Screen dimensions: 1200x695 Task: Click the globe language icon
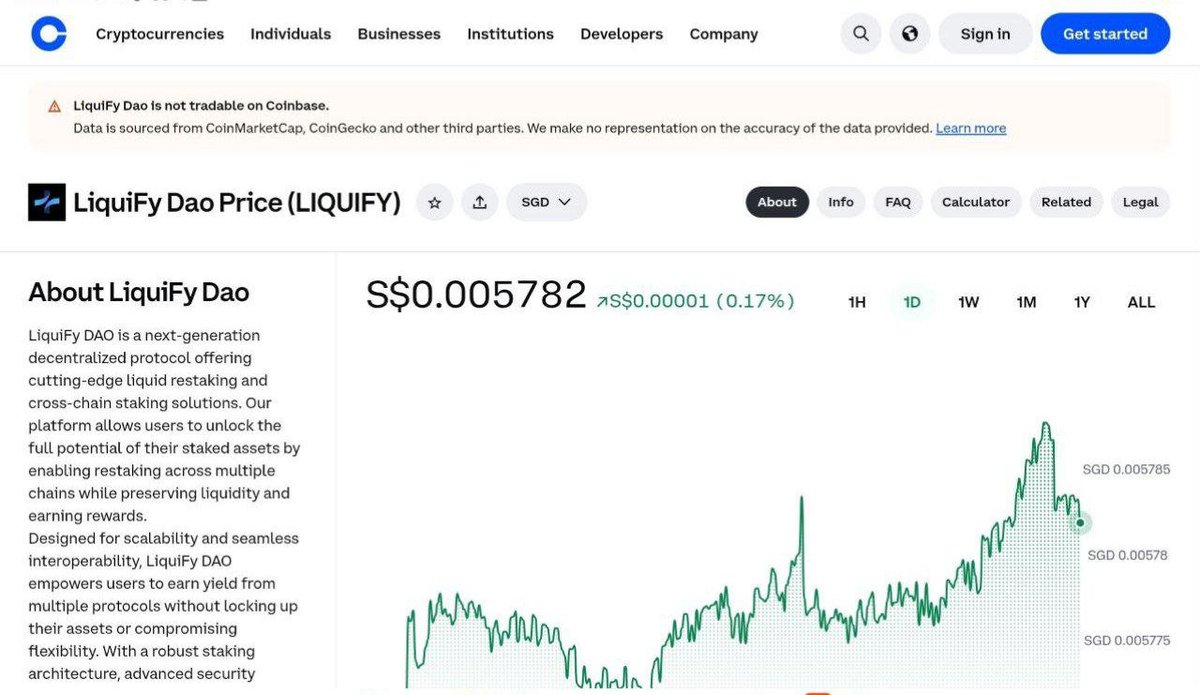point(910,34)
